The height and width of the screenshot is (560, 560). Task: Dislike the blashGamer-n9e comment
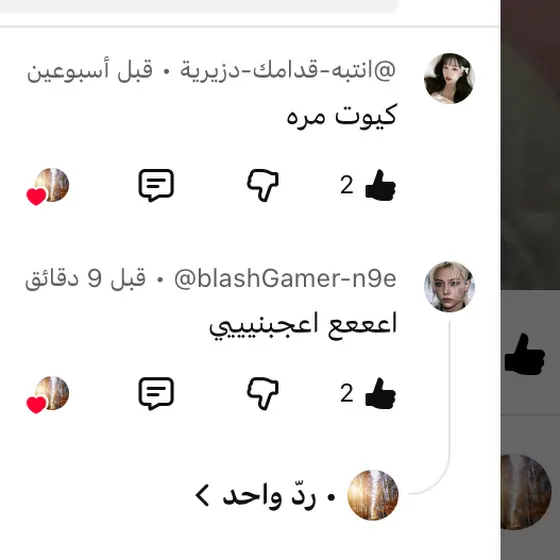pos(263,393)
